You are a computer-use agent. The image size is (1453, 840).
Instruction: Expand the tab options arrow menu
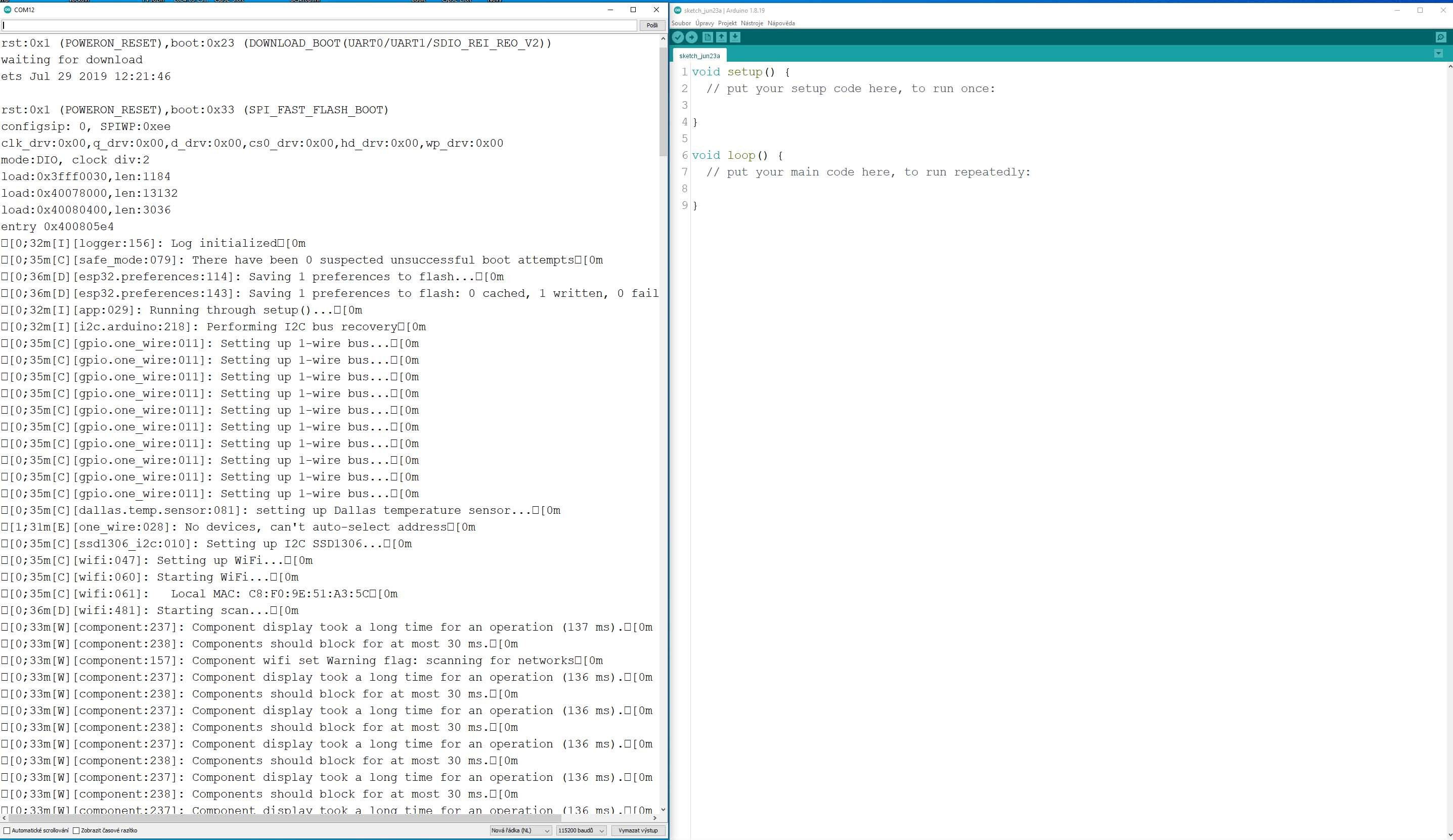1438,54
